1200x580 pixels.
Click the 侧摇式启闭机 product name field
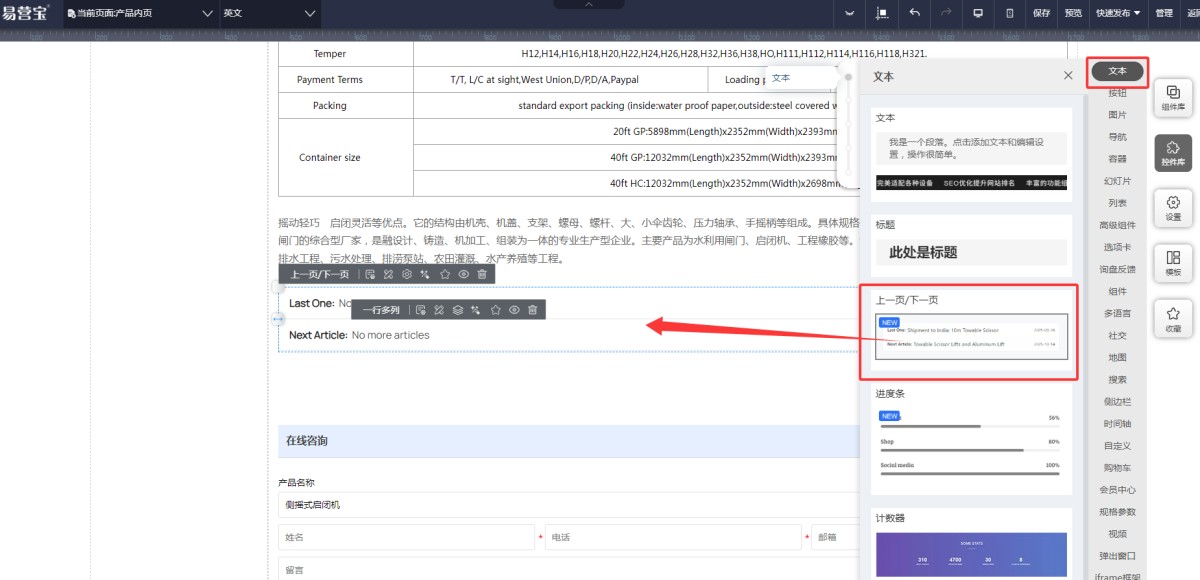tap(568, 505)
